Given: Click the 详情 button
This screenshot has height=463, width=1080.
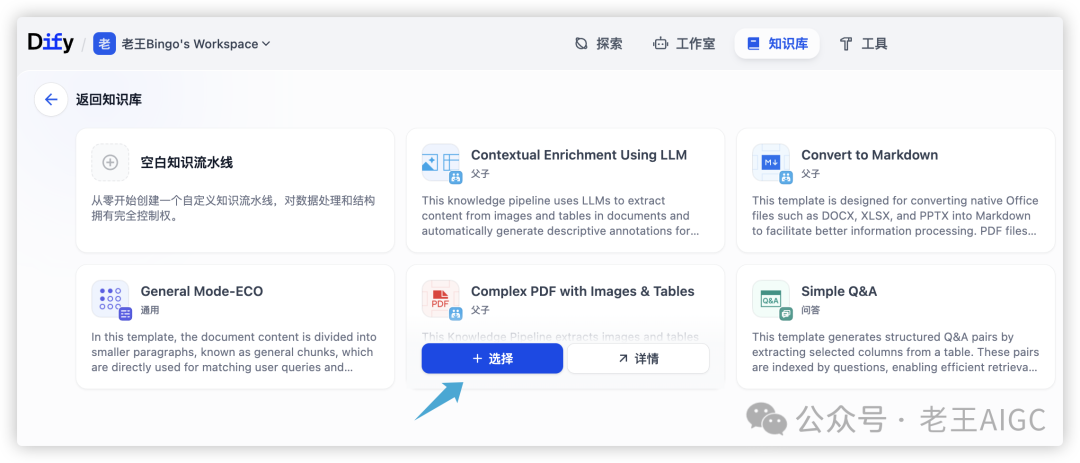Looking at the screenshot, I should (638, 358).
